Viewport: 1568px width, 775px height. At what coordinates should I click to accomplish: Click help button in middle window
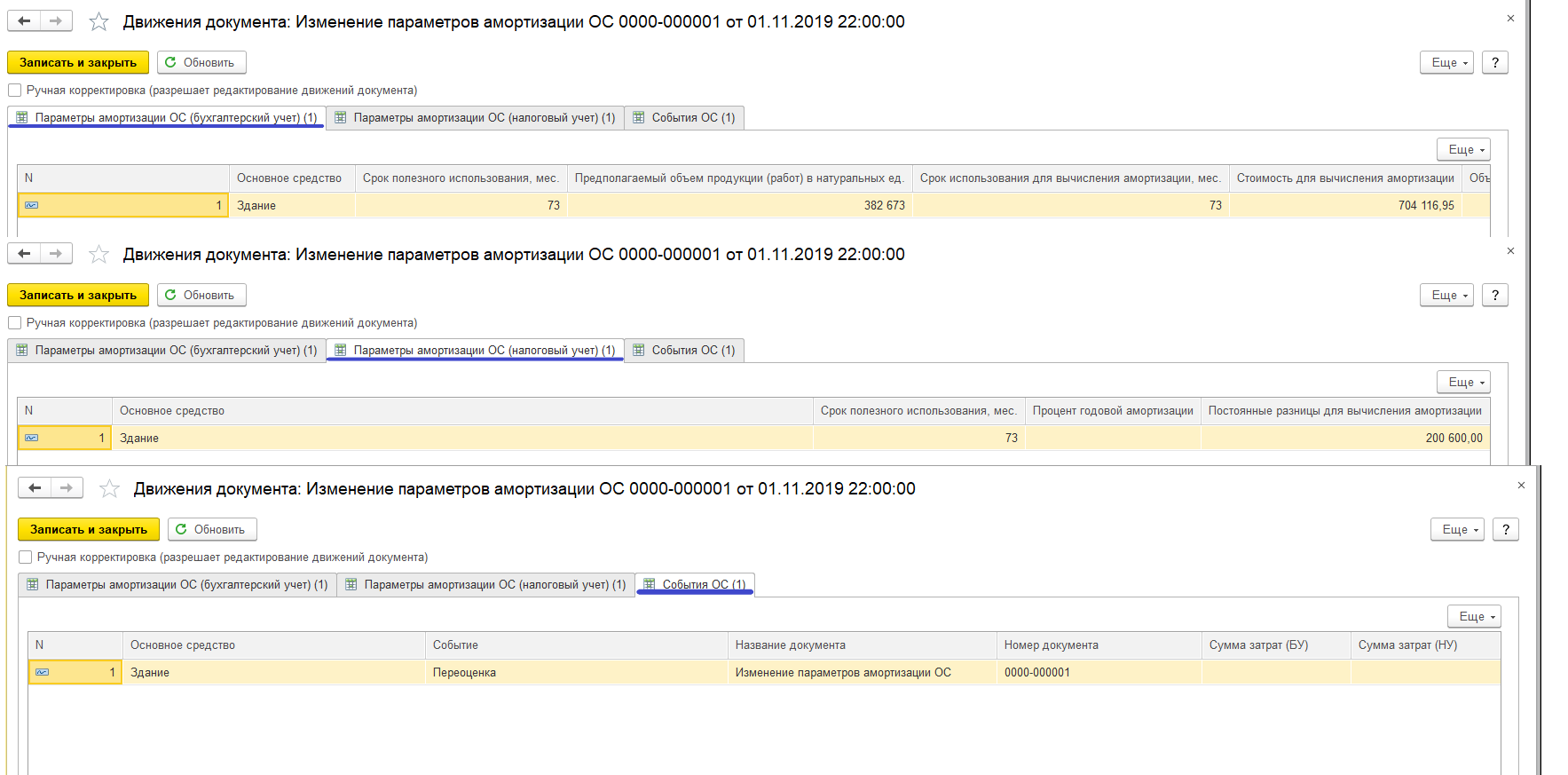pyautogui.click(x=1495, y=295)
